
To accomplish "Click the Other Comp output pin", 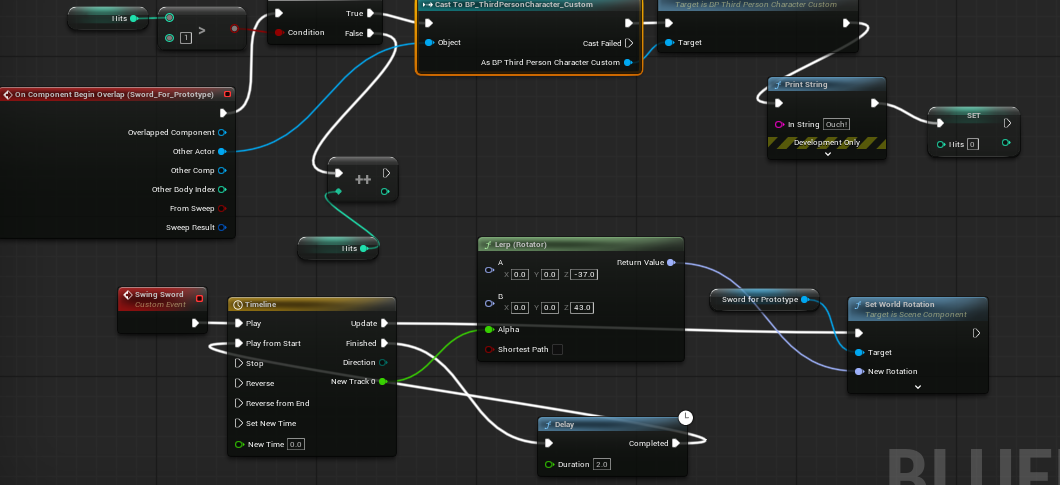I will point(222,170).
